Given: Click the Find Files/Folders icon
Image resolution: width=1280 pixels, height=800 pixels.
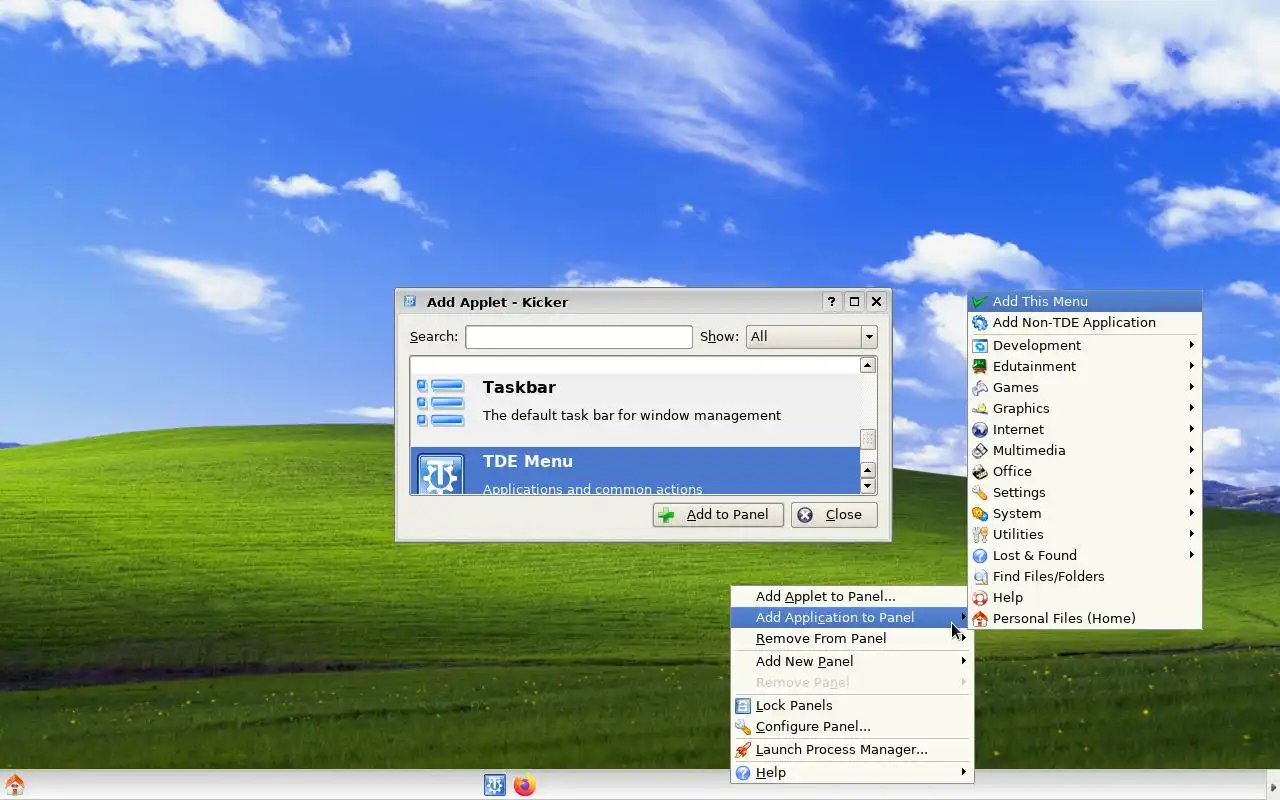Looking at the screenshot, I should 980,577.
